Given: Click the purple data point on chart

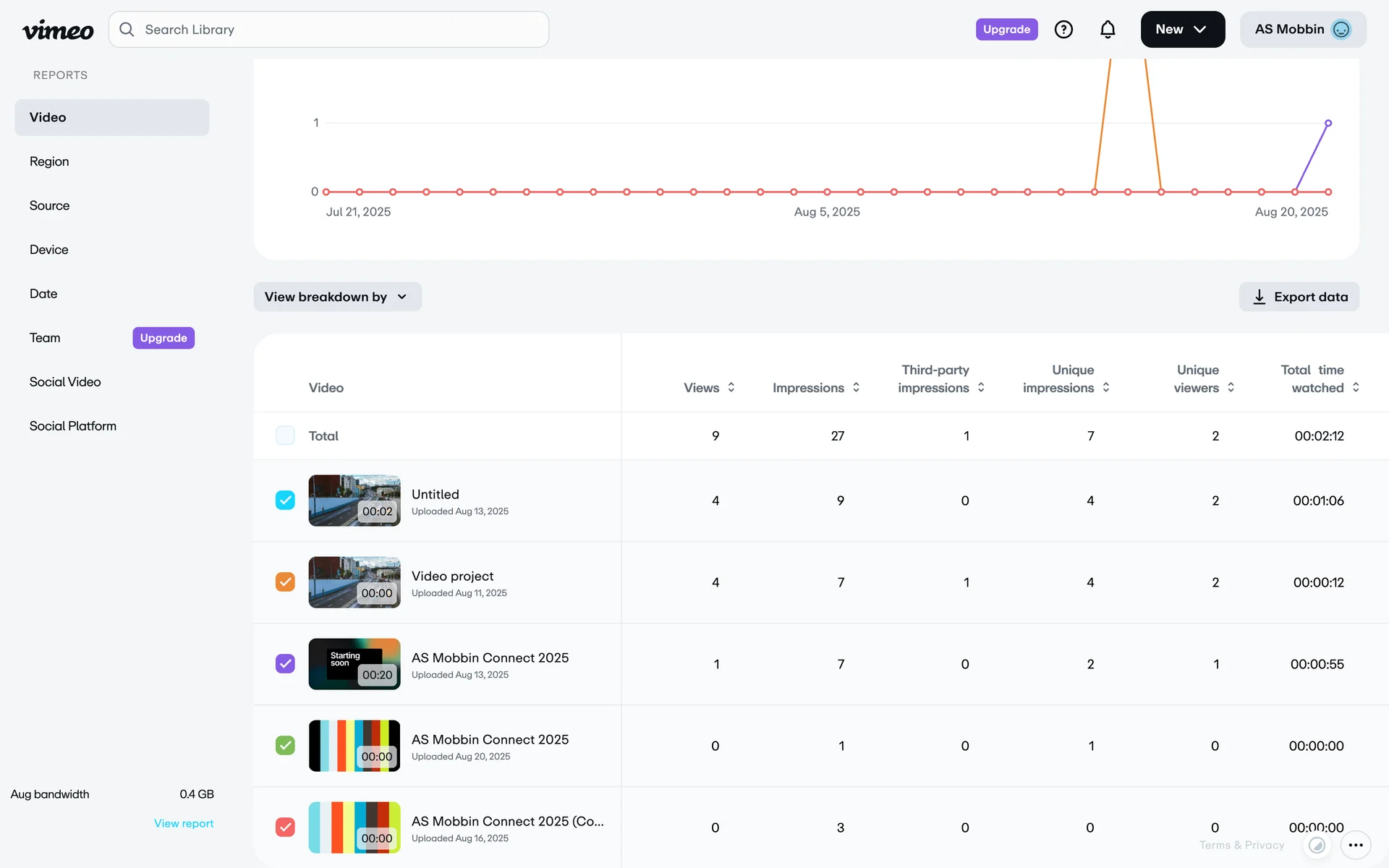Looking at the screenshot, I should coord(1328,124).
